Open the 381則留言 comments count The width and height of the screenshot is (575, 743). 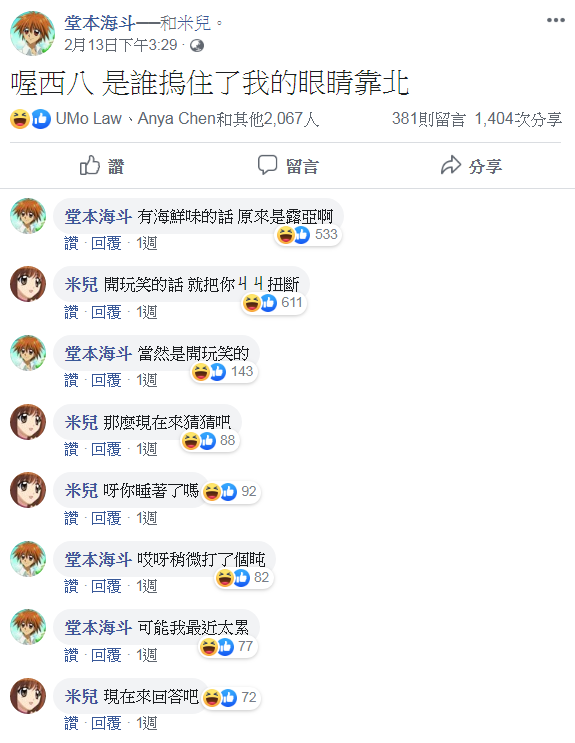tap(428, 119)
